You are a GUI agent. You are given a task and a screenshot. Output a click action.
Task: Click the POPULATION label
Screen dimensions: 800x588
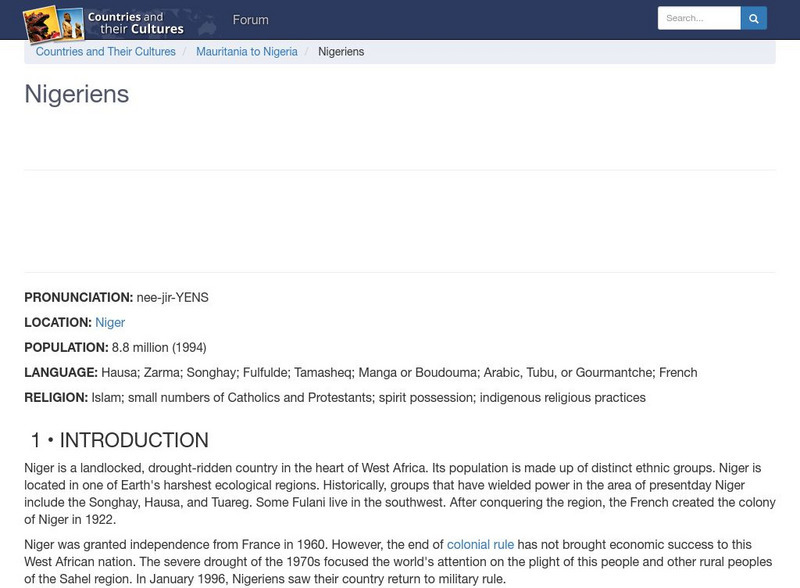point(66,348)
